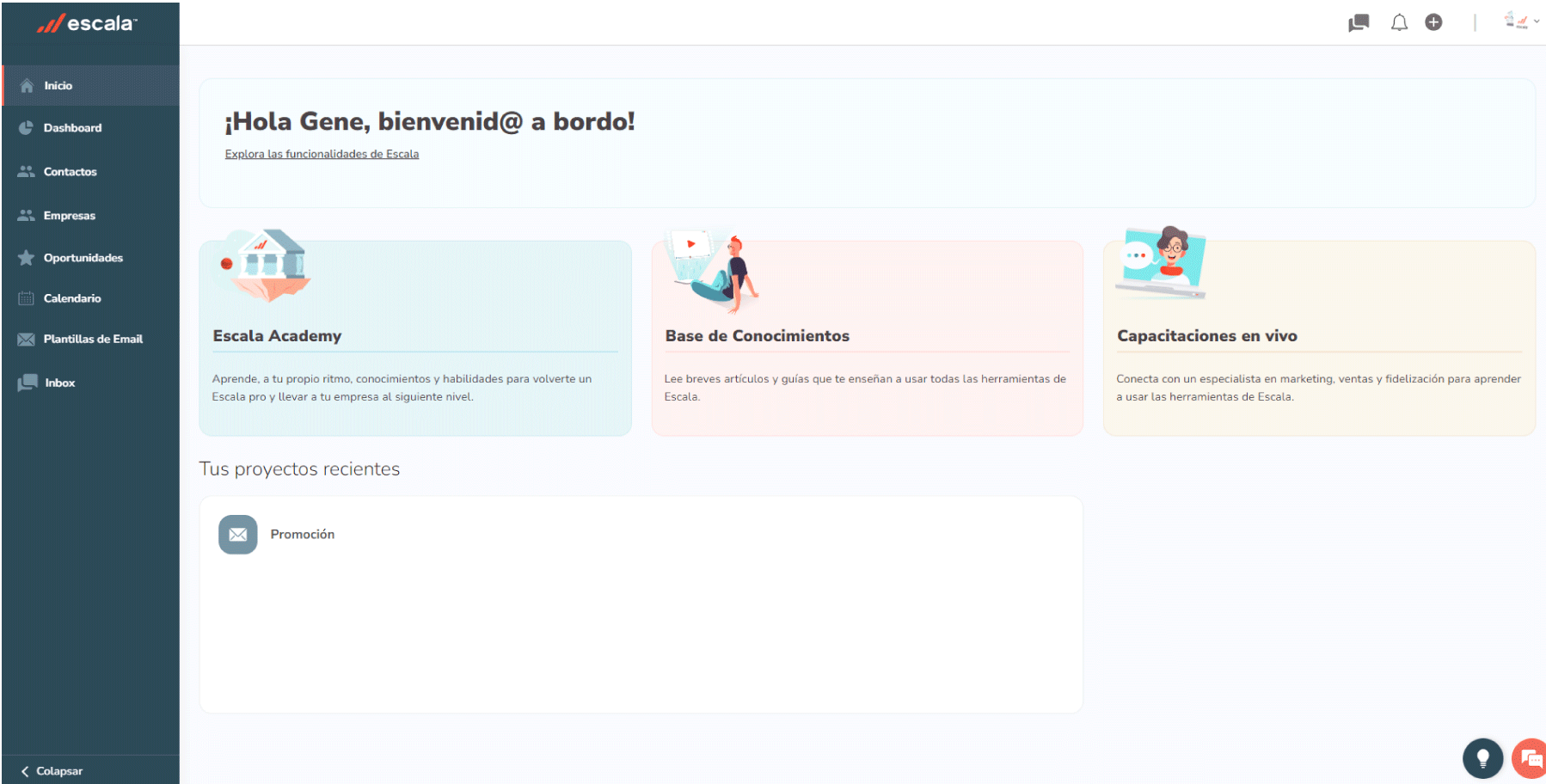The height and width of the screenshot is (784, 1546).
Task: Click Explora las funcionalidades de Escala link
Action: (x=322, y=154)
